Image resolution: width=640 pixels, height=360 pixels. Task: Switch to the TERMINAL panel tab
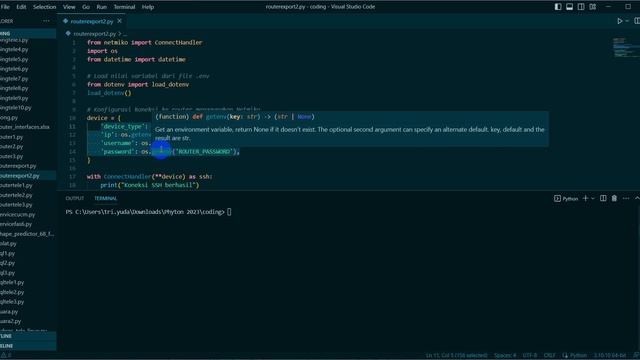pyautogui.click(x=106, y=198)
